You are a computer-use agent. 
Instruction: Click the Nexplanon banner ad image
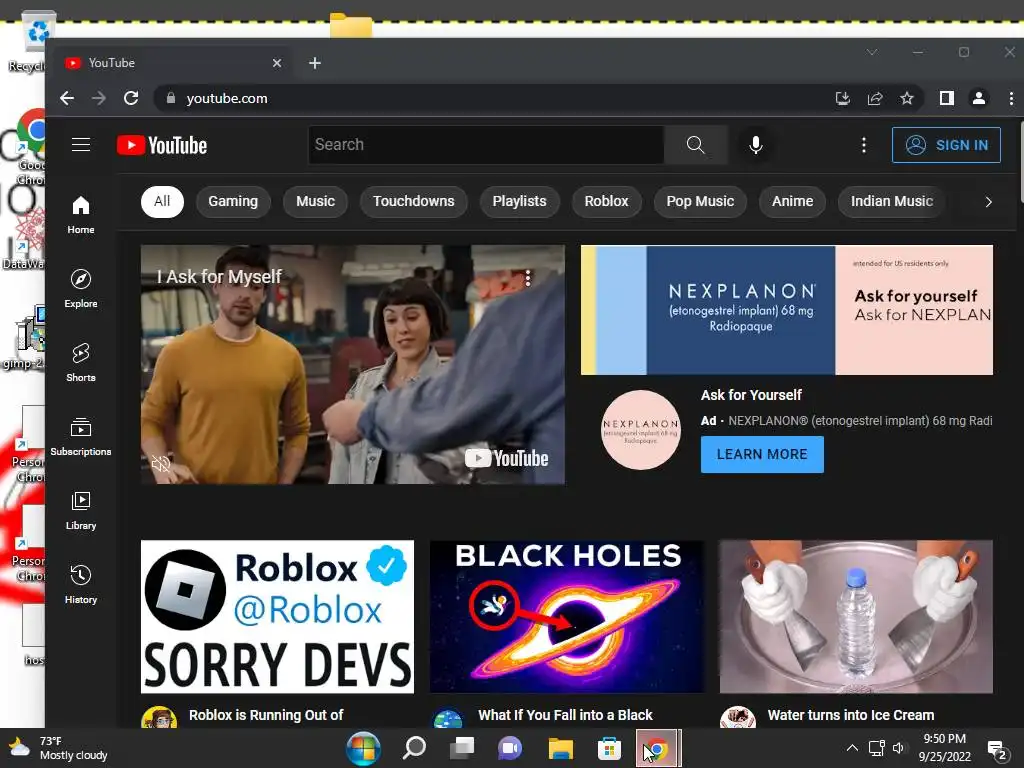point(787,310)
